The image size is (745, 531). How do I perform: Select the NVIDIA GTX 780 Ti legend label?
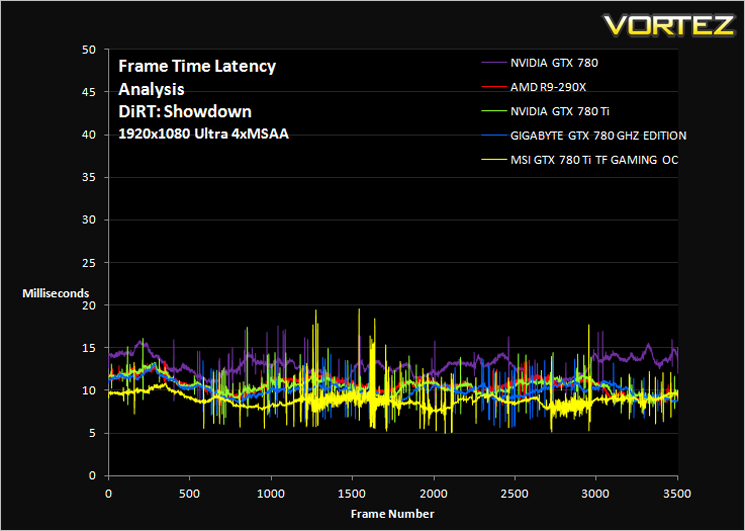[x=560, y=112]
